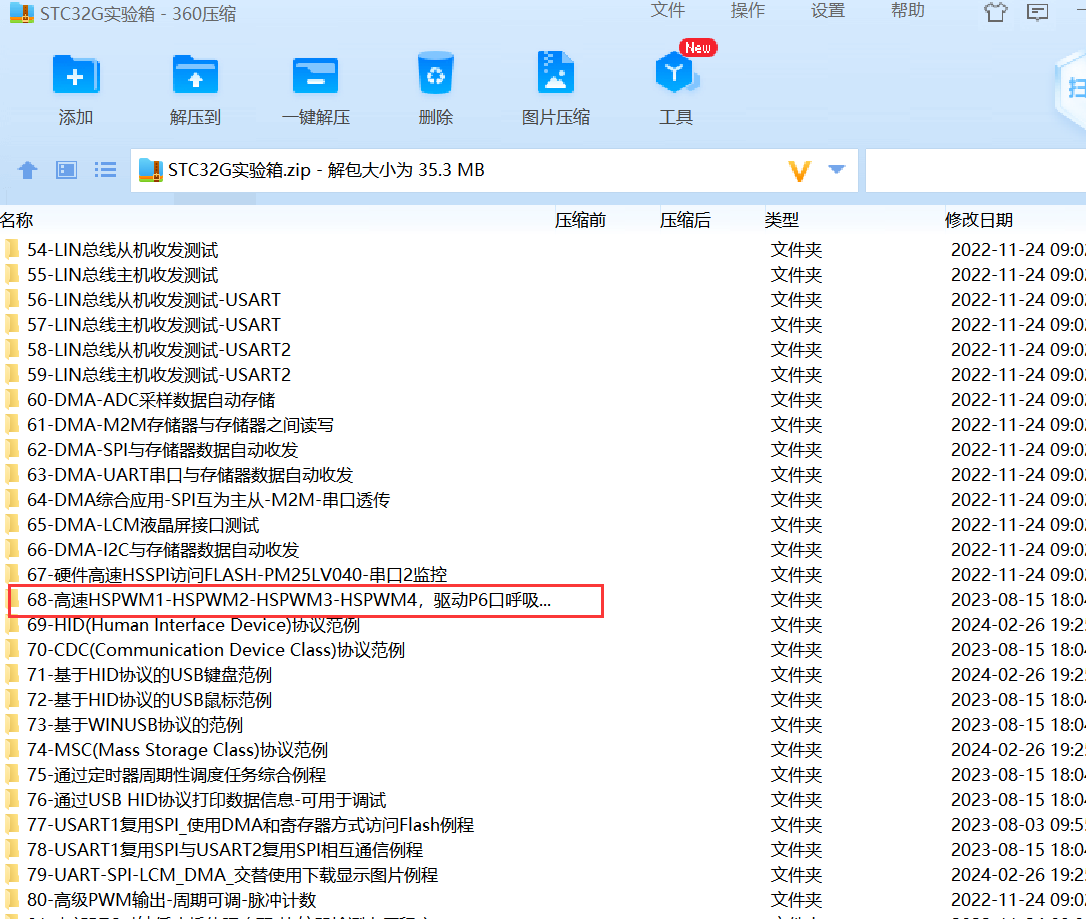Viewport: 1086px width, 919px height.
Task: Select folder 59-LIN总线主机收发测试-USART2
Action: 159,375
